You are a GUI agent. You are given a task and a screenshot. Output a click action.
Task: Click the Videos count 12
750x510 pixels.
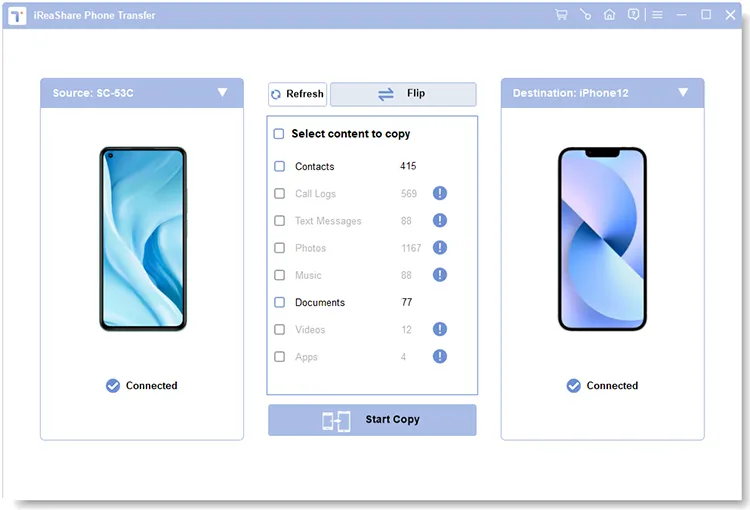click(407, 330)
